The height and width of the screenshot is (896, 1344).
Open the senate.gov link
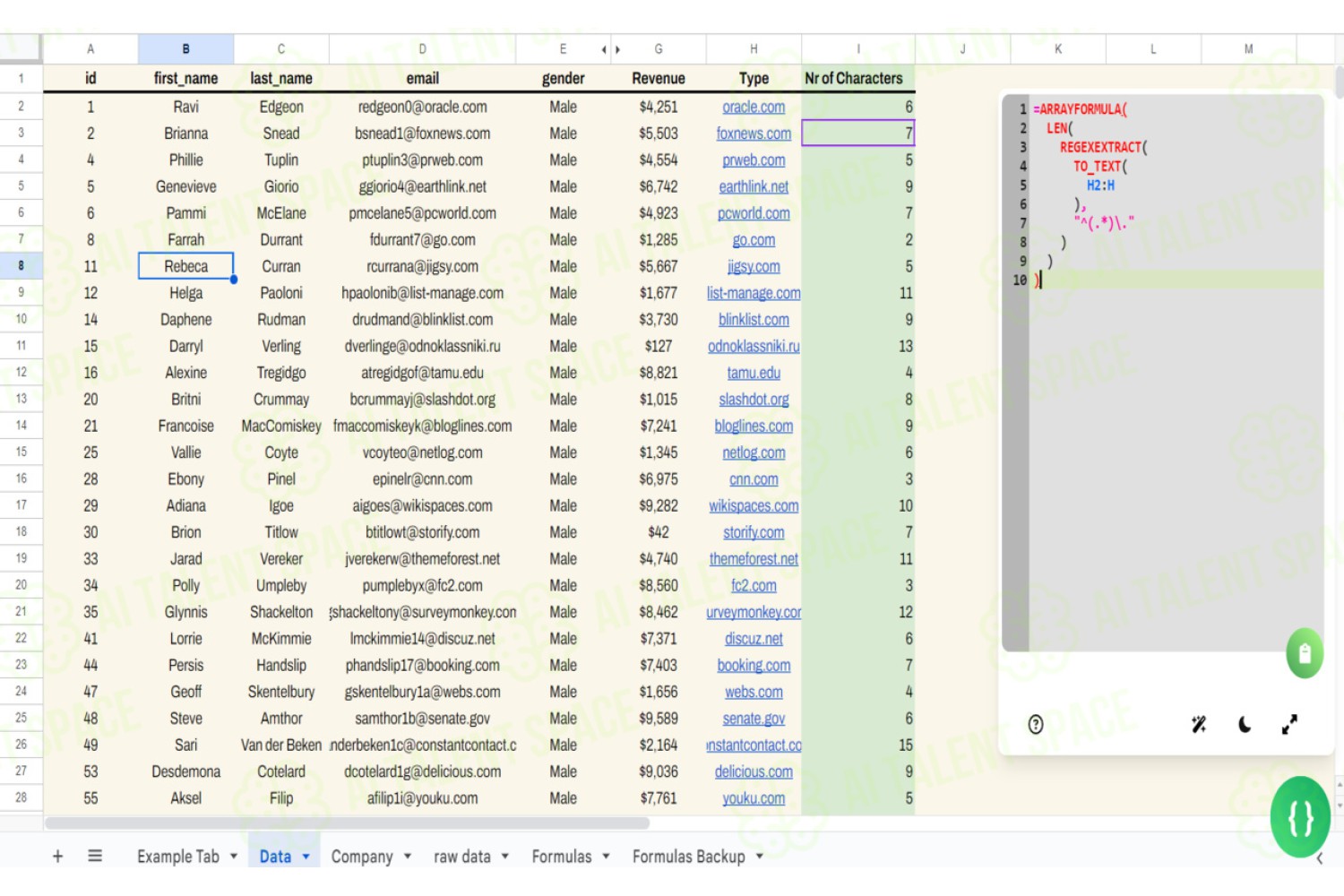(754, 719)
